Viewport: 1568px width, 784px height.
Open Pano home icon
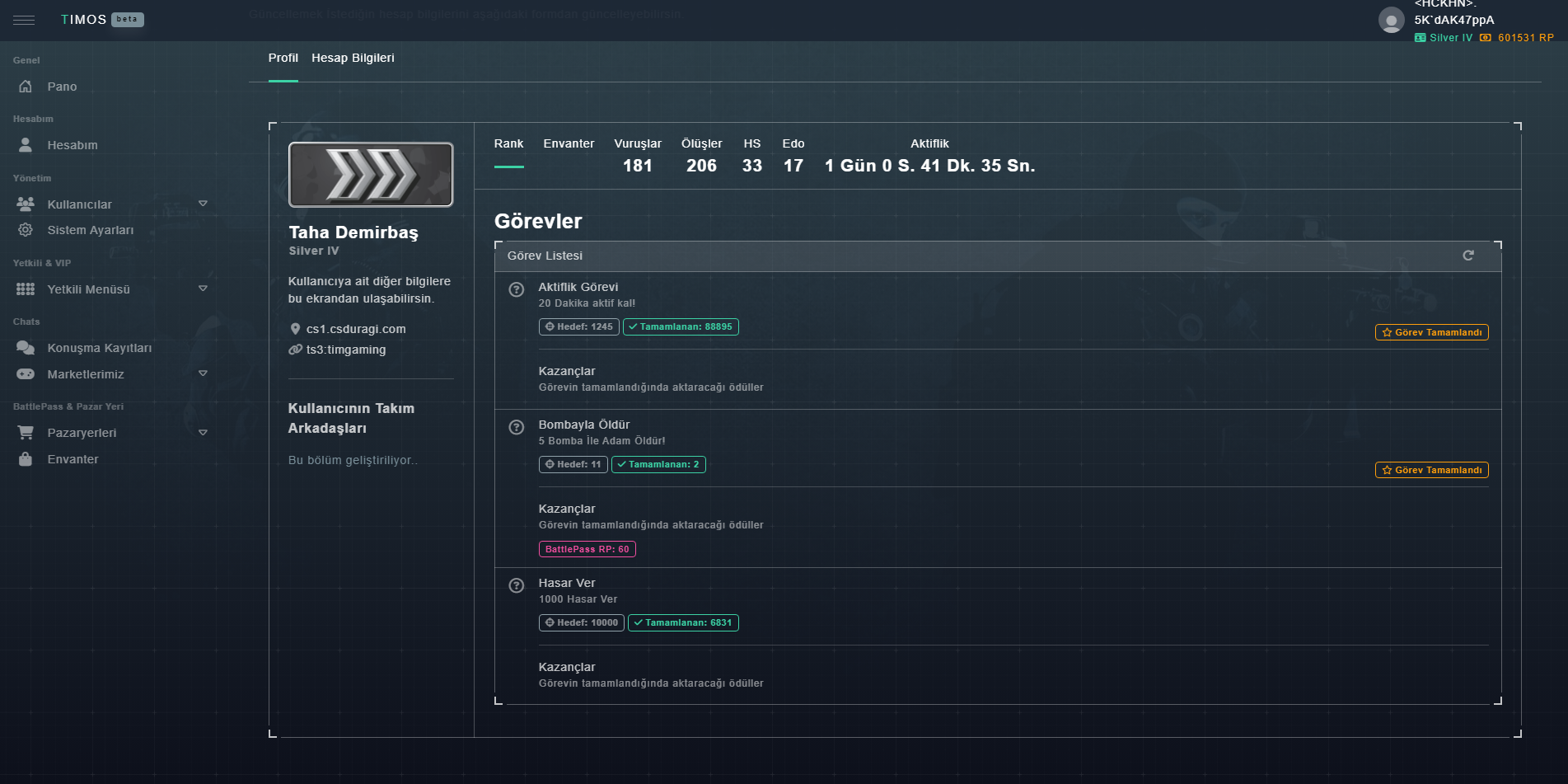(x=26, y=87)
